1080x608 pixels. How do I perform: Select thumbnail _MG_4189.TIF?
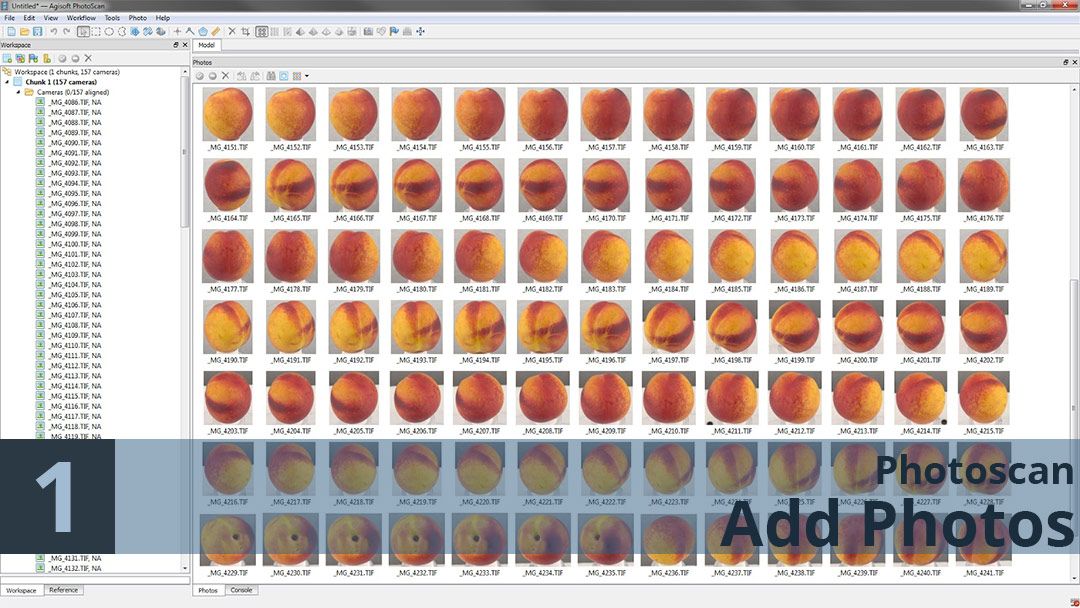pos(984,260)
